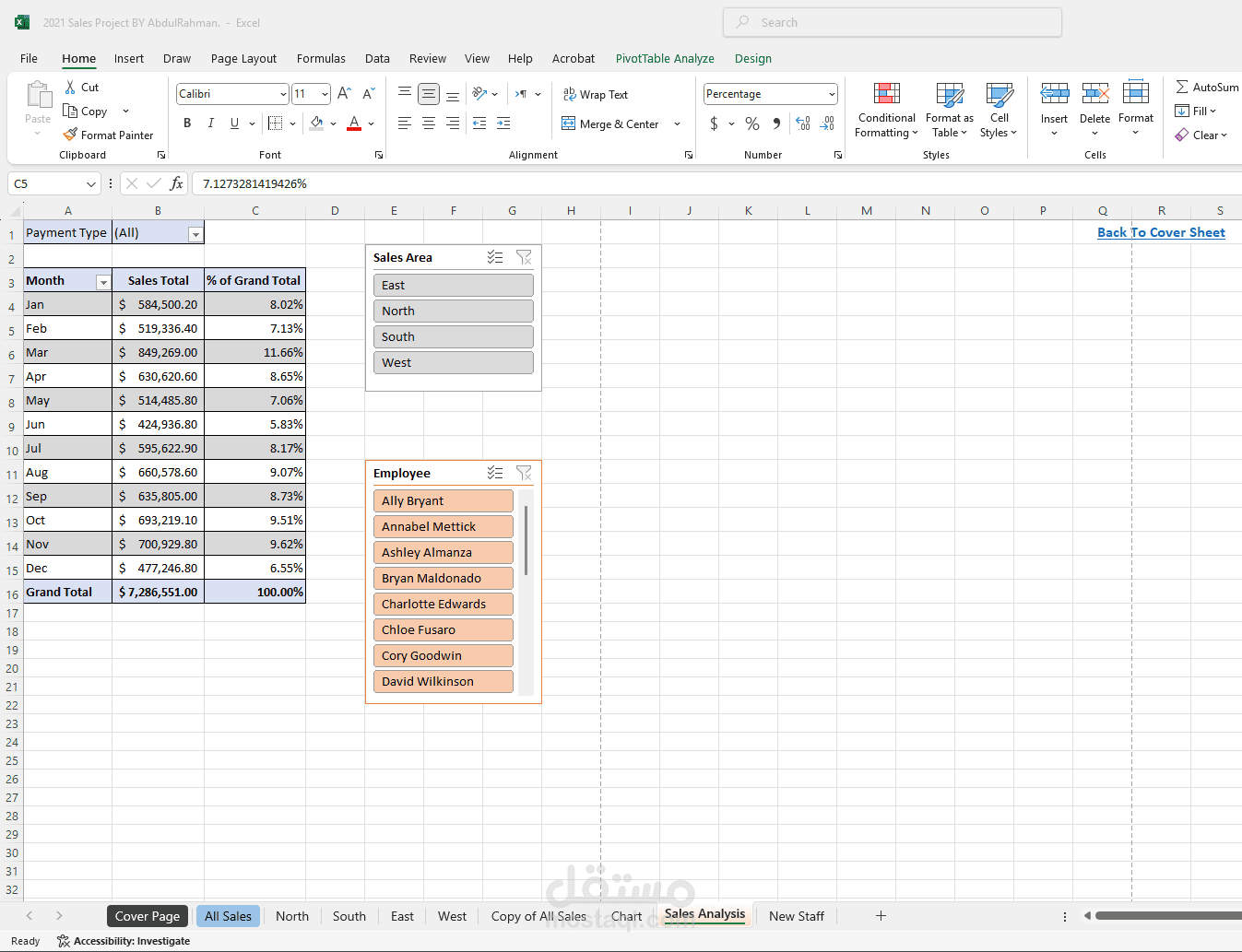Click the Format Painter brush icon

click(x=70, y=135)
